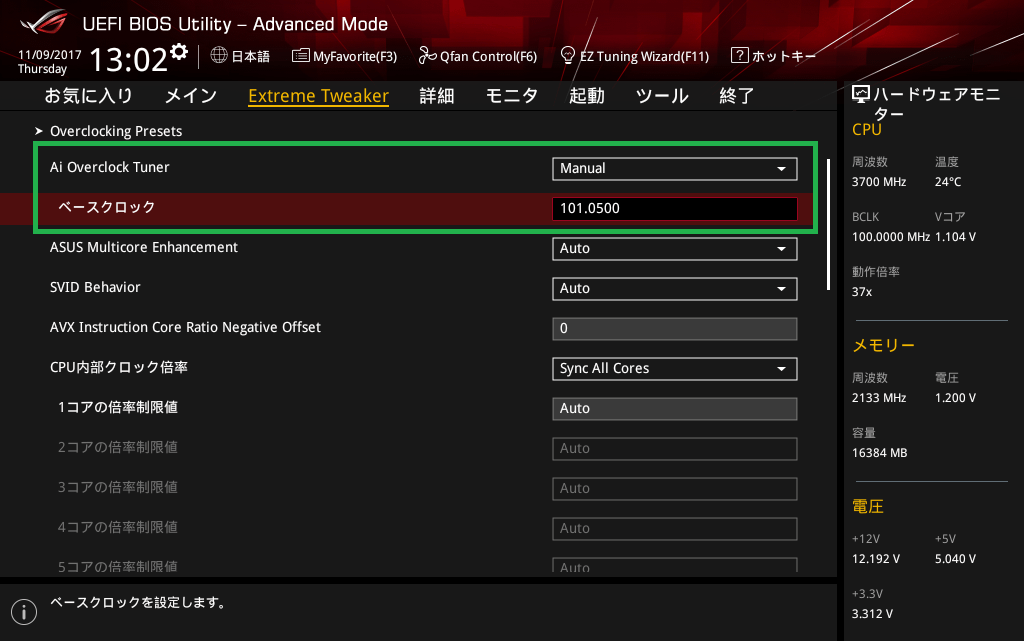Click the BCLK 100.0000 MHz value
Screen dimensions: 1024x641
[891, 237]
